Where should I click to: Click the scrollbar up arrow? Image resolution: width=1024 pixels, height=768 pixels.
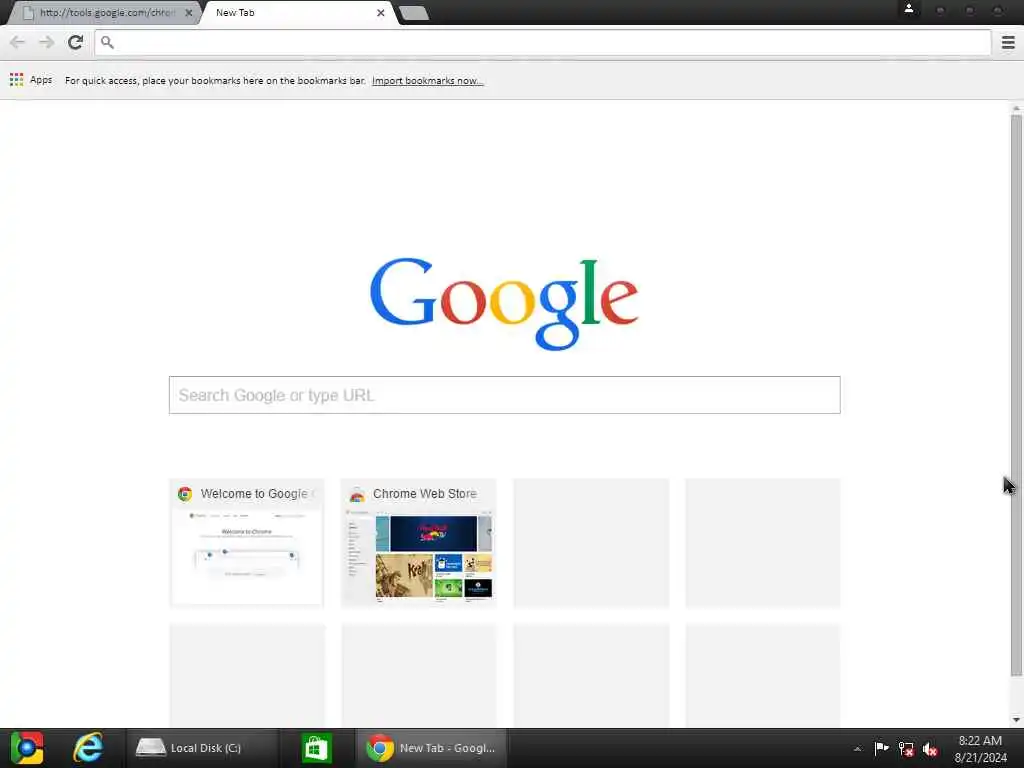tap(1016, 108)
